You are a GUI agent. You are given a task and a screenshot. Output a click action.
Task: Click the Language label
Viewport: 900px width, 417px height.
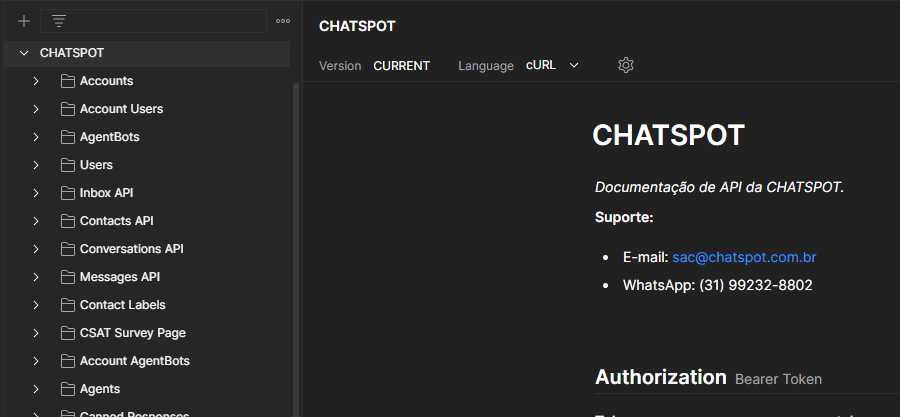click(x=486, y=66)
